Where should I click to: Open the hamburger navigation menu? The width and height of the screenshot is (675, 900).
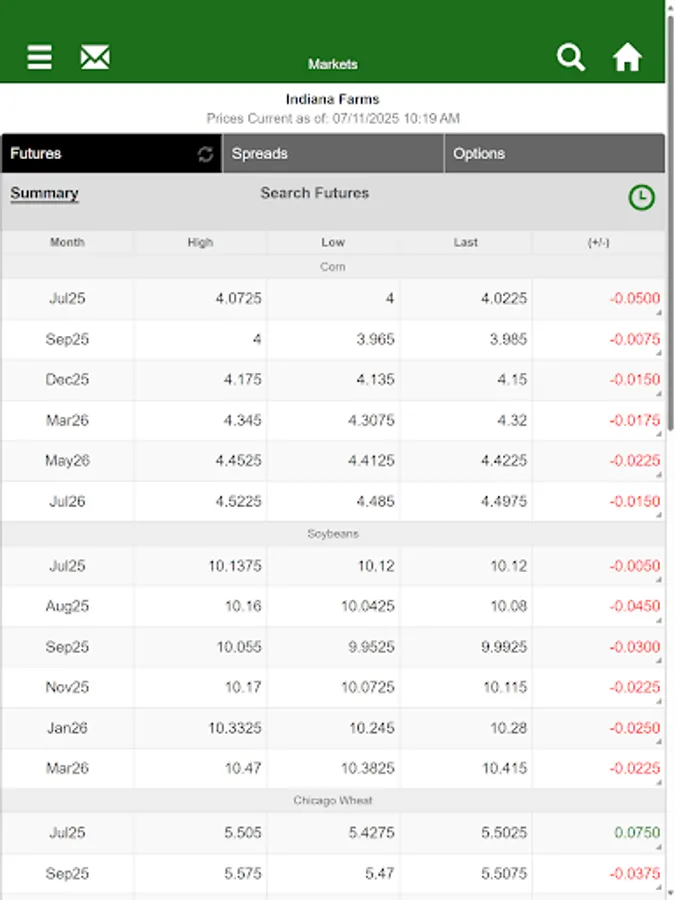pos(37,57)
